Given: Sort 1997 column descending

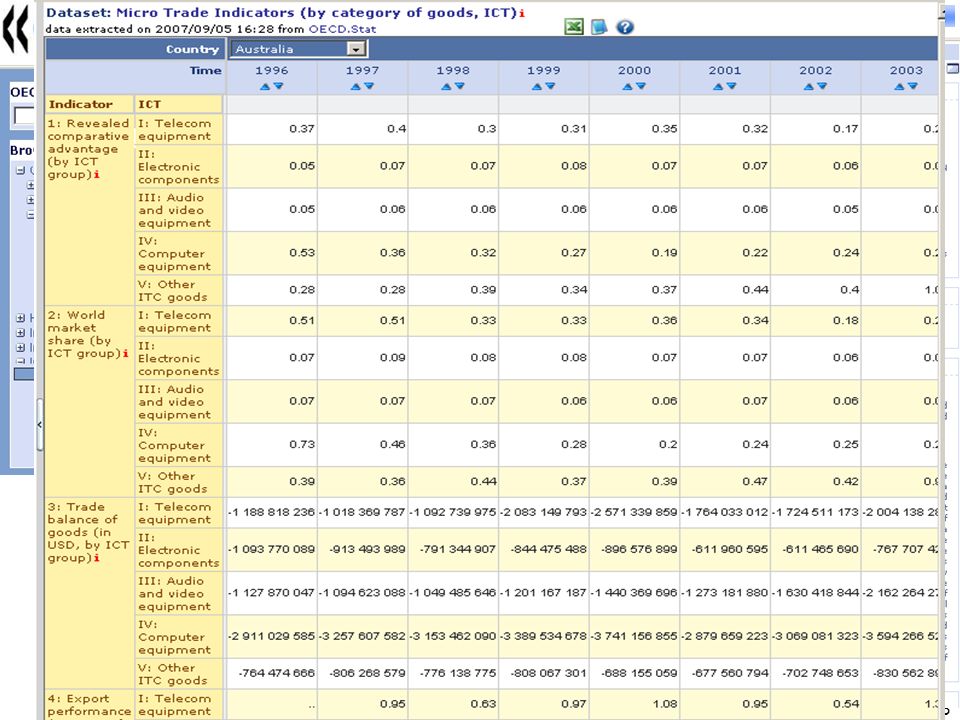Looking at the screenshot, I should click(x=369, y=86).
